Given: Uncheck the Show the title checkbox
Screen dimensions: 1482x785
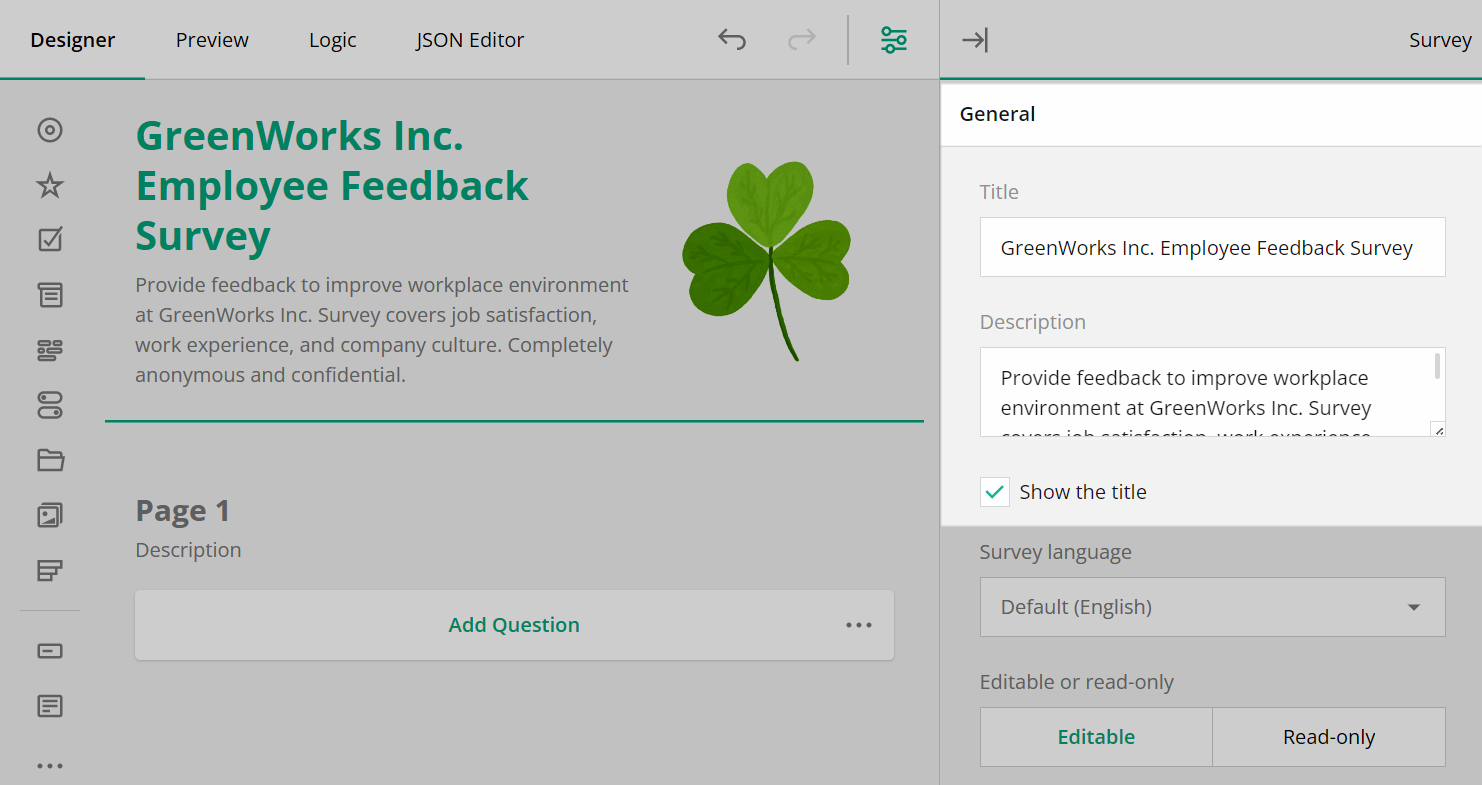Looking at the screenshot, I should click(x=995, y=492).
